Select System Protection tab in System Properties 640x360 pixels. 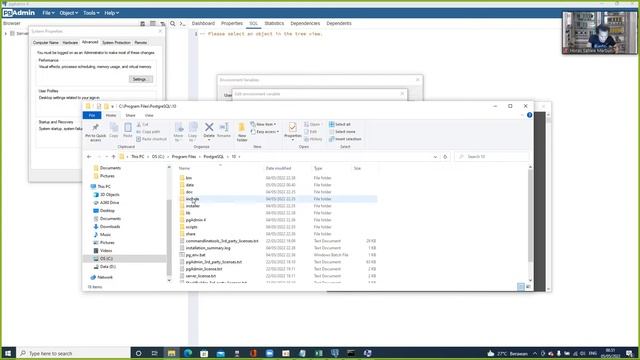pyautogui.click(x=116, y=42)
